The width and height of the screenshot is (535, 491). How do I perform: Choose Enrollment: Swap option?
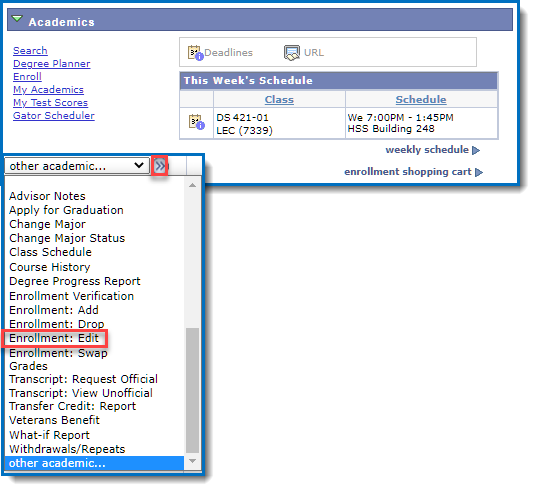click(58, 353)
